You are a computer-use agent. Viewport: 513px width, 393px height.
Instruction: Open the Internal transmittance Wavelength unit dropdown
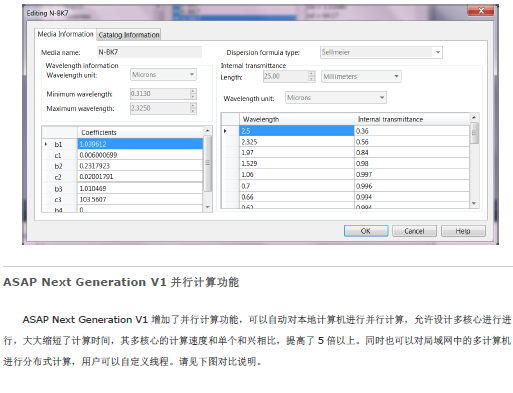tap(336, 98)
